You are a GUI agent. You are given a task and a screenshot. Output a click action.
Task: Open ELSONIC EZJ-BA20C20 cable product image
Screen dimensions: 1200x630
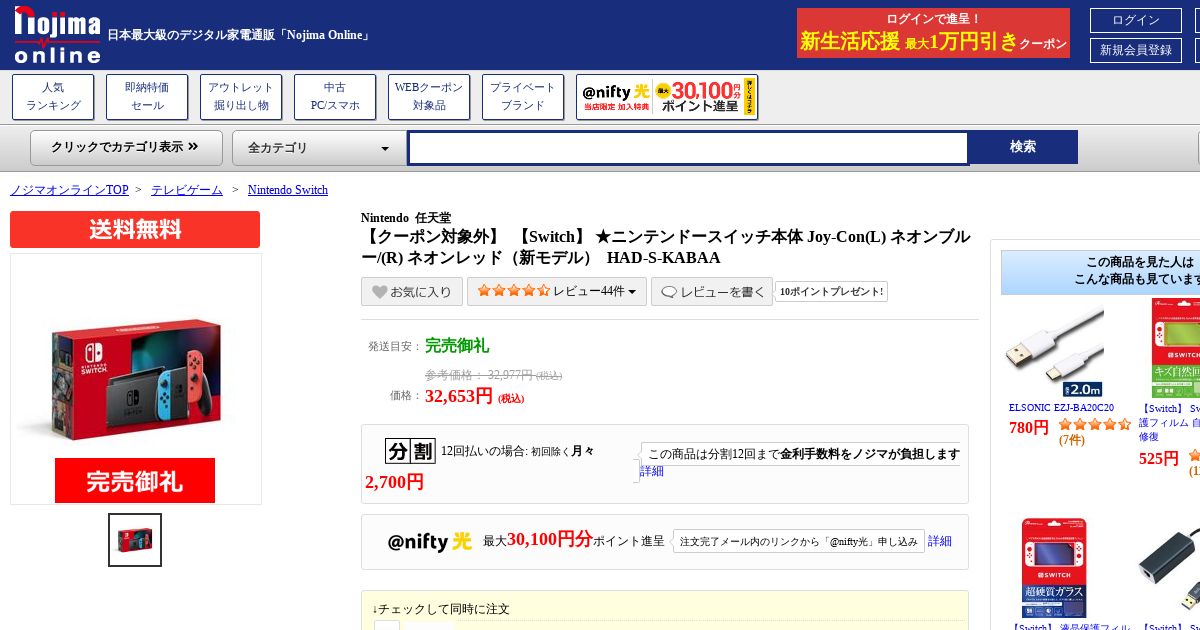tap(1054, 349)
